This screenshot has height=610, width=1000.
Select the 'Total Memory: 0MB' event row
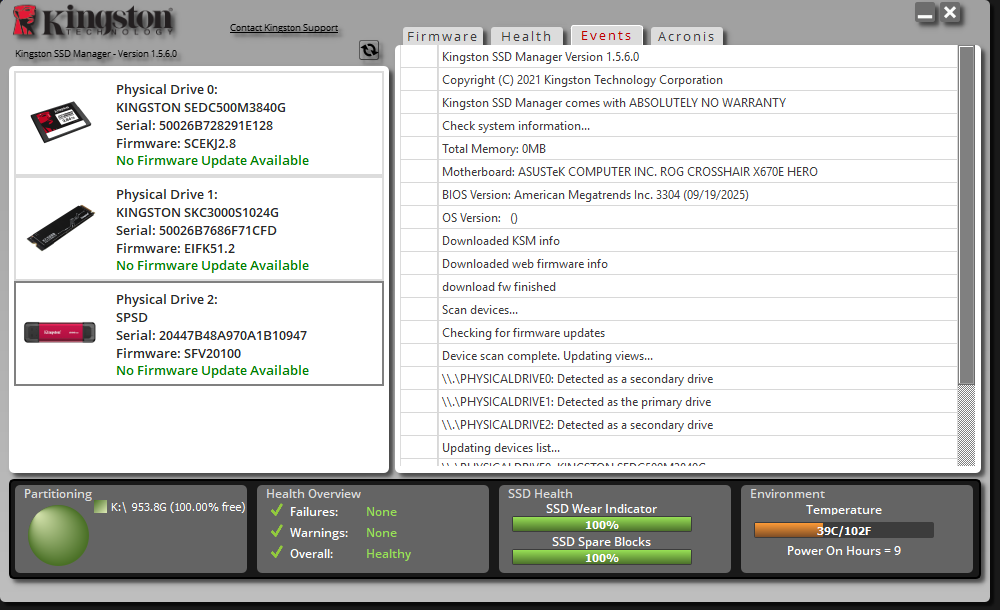tap(679, 149)
